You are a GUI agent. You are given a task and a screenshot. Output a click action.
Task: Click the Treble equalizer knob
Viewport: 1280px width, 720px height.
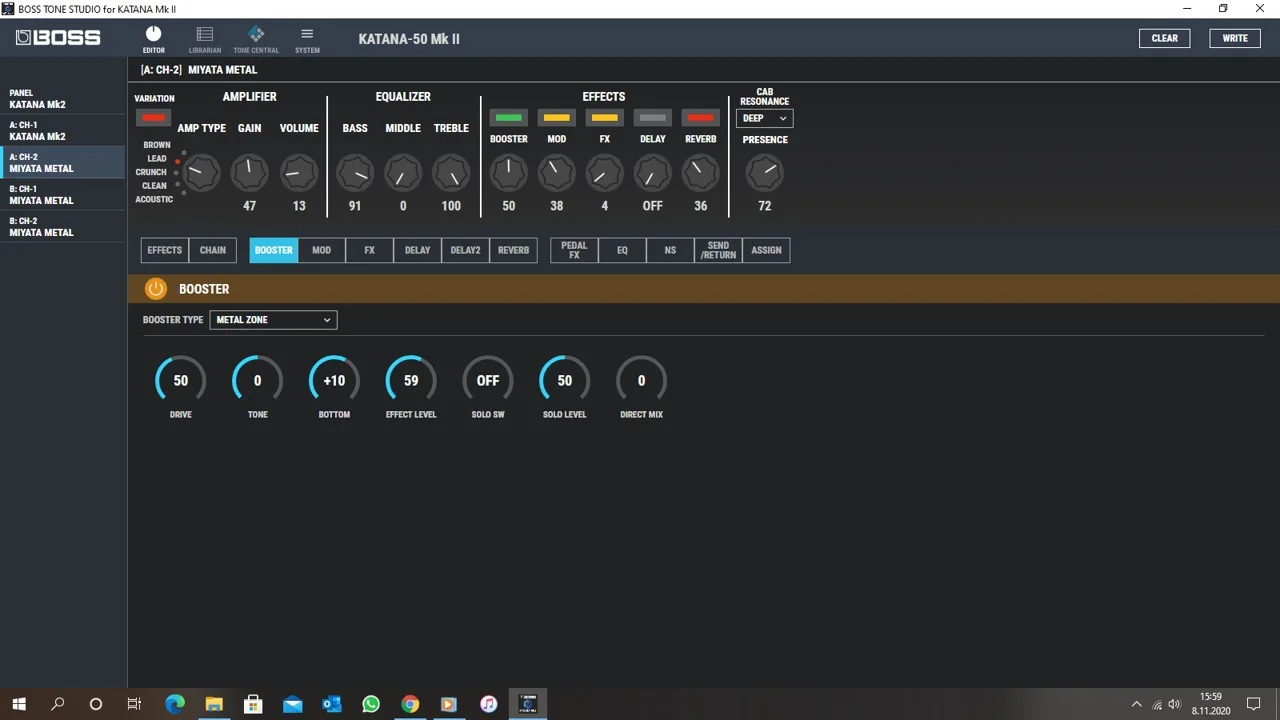click(x=451, y=173)
